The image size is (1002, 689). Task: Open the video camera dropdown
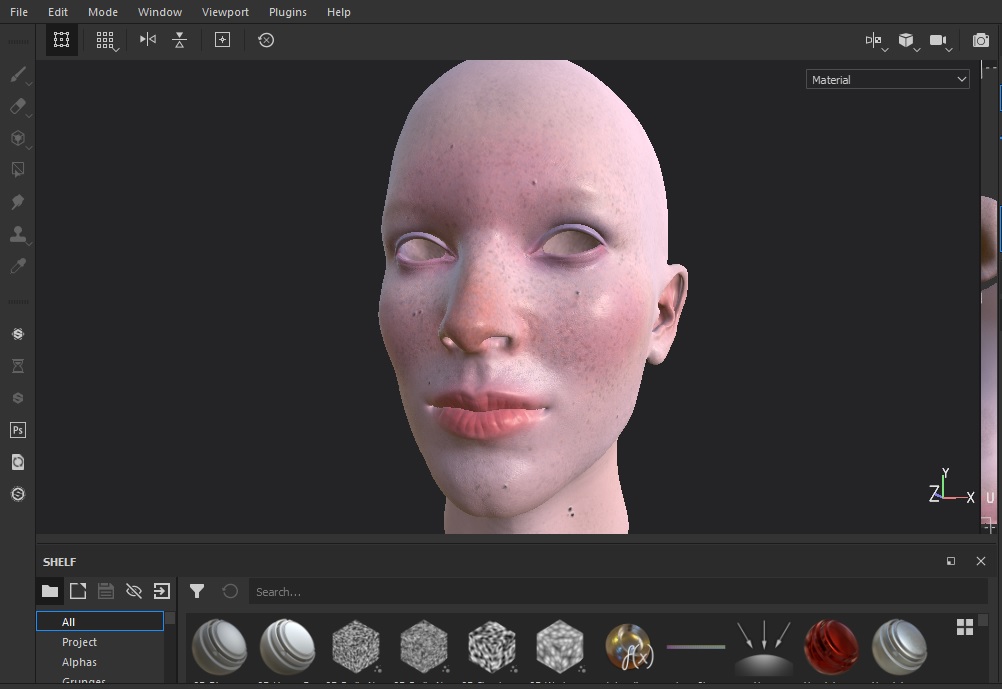940,41
